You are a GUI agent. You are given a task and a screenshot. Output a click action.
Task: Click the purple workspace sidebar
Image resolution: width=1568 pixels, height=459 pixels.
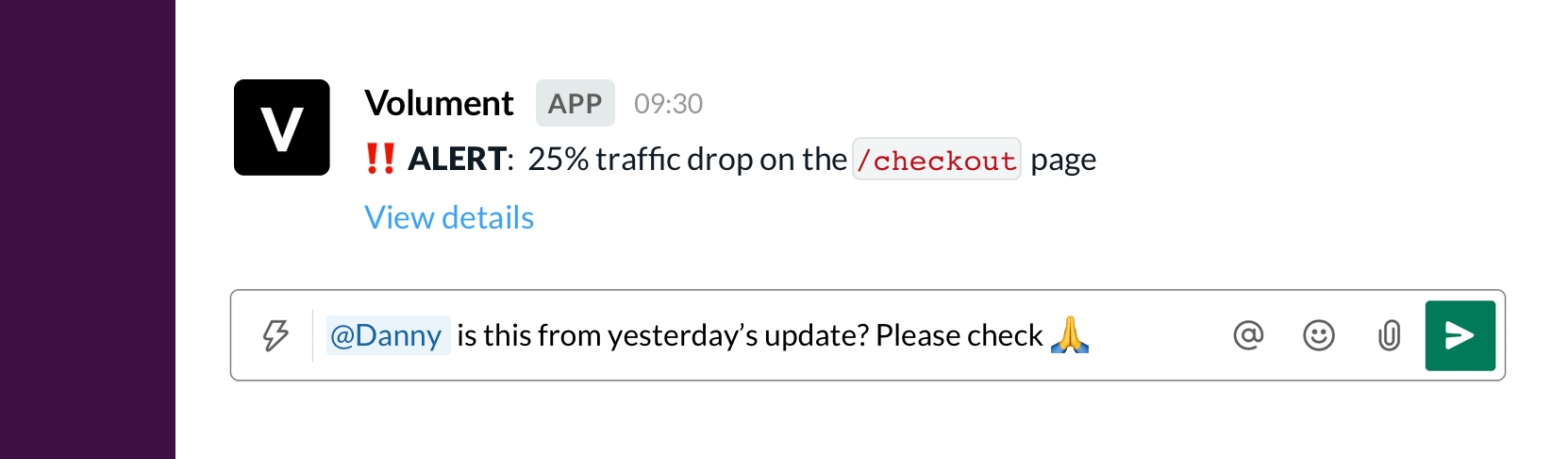click(x=87, y=229)
